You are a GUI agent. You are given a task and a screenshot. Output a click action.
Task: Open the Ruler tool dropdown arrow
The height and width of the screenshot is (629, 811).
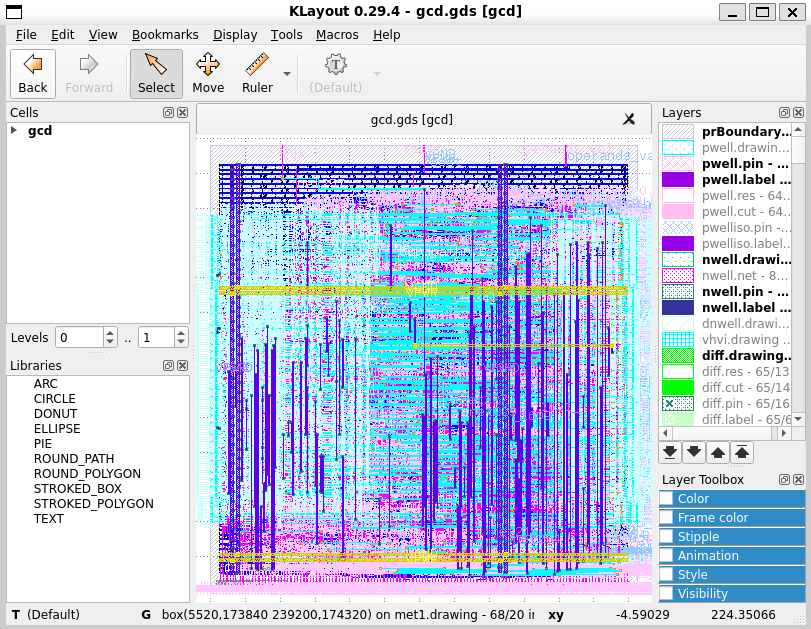click(287, 74)
